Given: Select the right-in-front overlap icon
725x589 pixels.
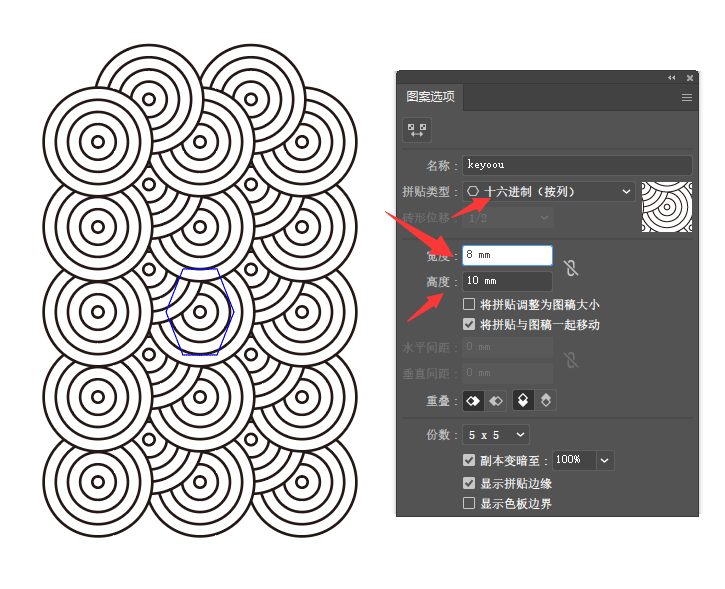Looking at the screenshot, I should [496, 400].
